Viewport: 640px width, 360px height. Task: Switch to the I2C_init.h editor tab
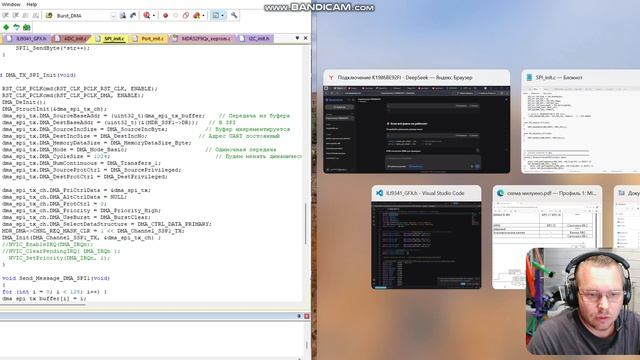point(255,38)
